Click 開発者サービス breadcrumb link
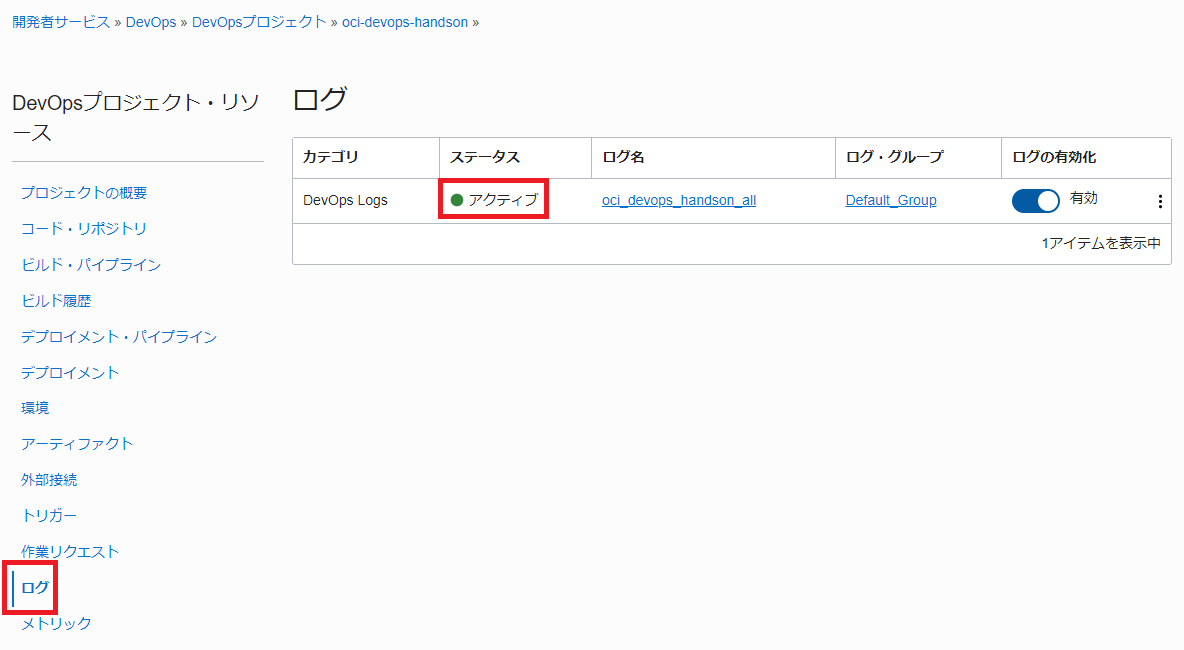The image size is (1184, 650). (x=61, y=22)
